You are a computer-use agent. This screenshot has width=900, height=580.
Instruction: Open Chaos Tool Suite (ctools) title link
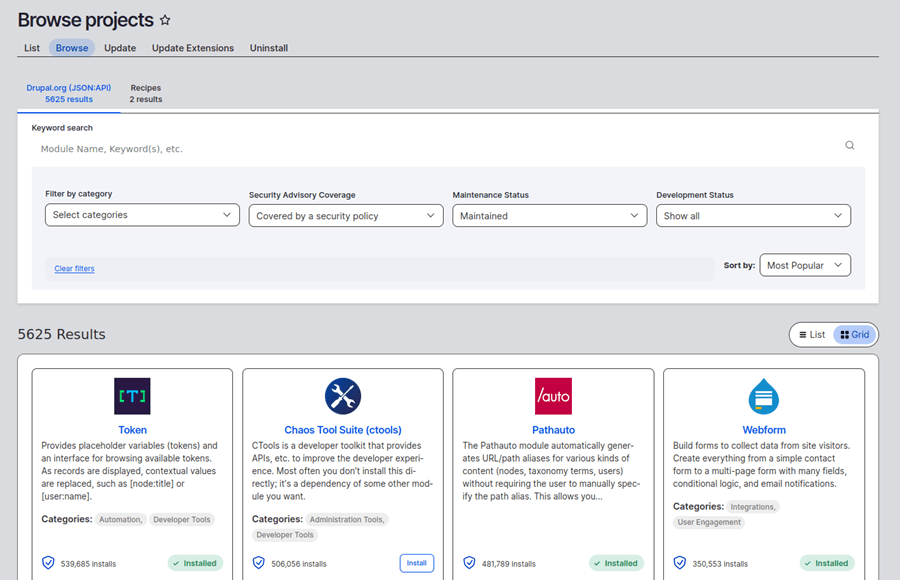click(343, 430)
